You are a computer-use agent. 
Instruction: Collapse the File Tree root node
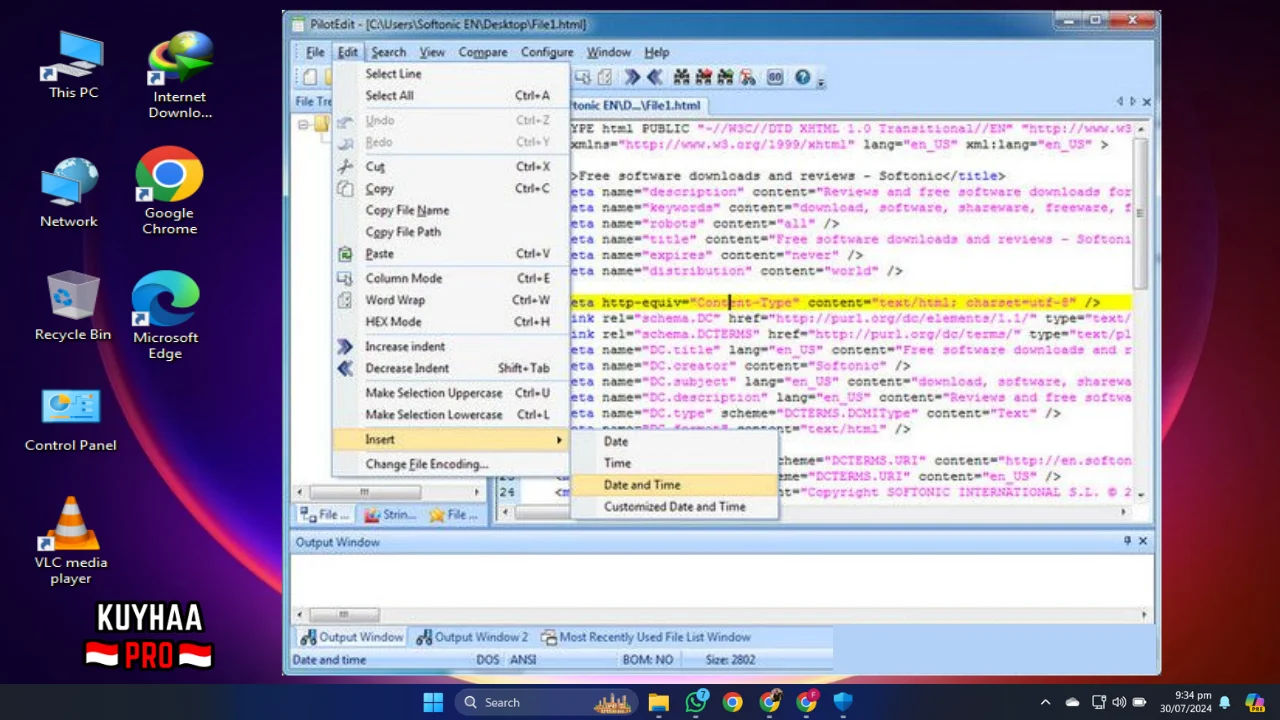(303, 125)
